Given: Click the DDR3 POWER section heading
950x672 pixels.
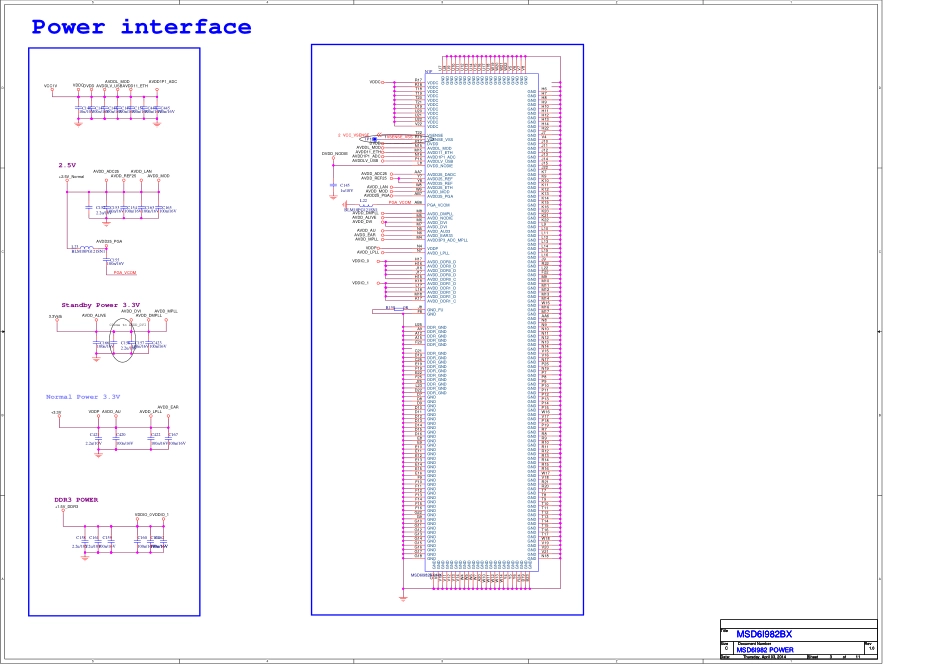Looking at the screenshot, I should tap(76, 499).
